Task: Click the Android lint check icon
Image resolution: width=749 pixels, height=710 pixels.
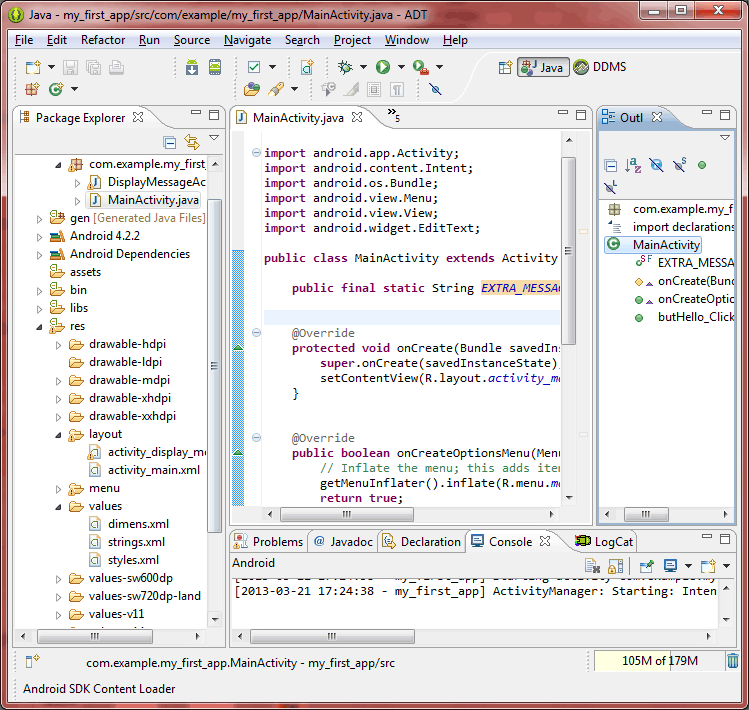Action: click(254, 67)
